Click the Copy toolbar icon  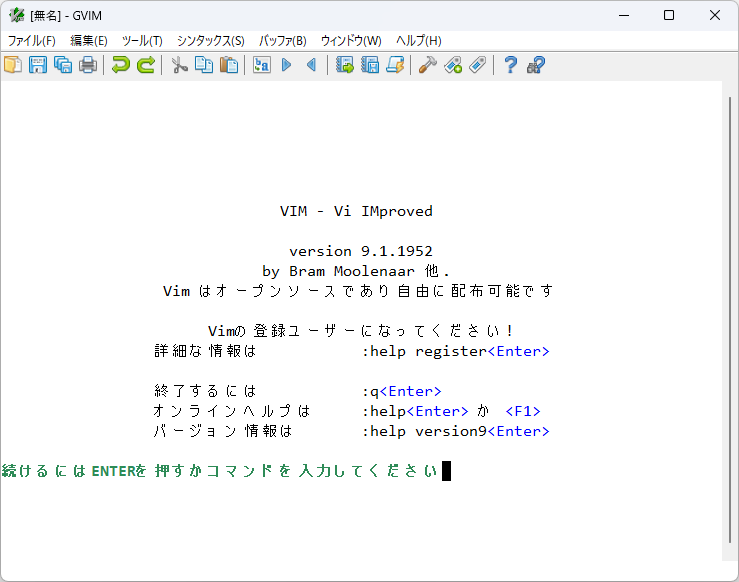pos(204,65)
